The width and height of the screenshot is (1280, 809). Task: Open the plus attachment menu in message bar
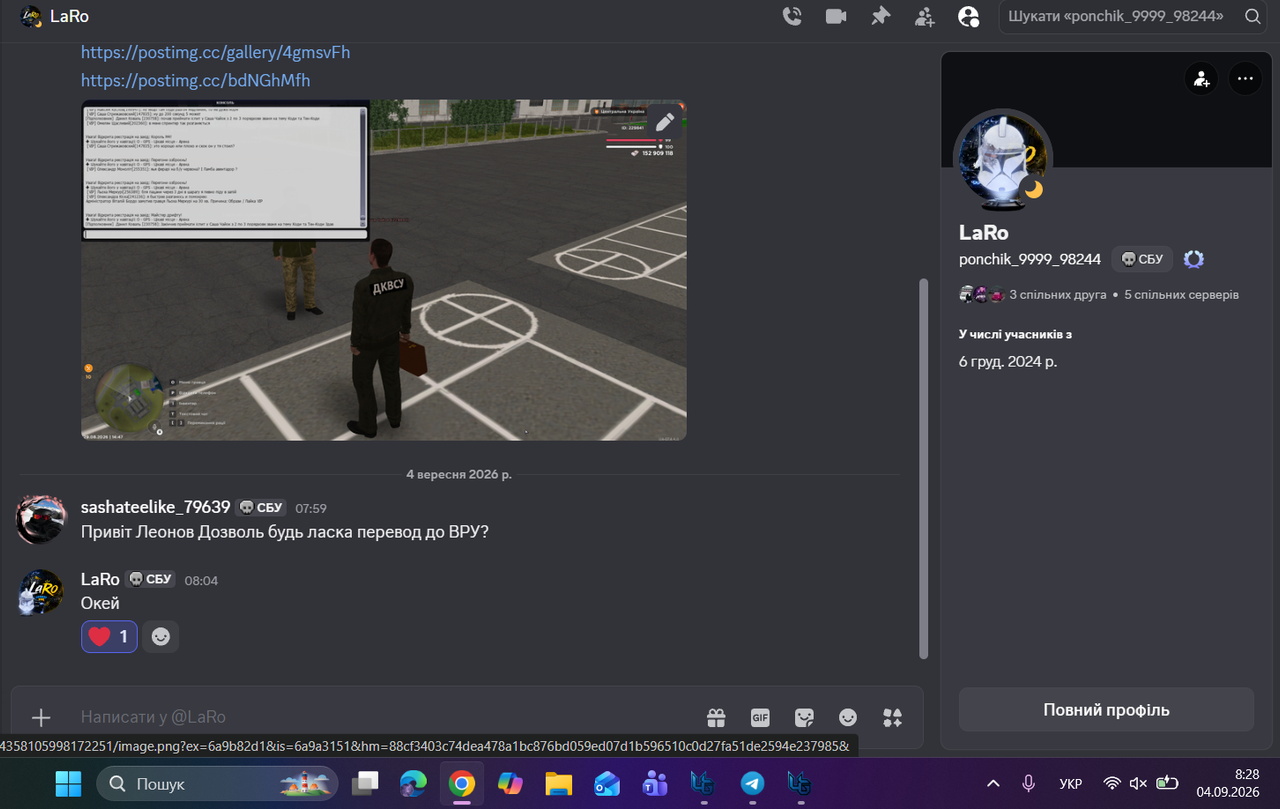point(41,717)
